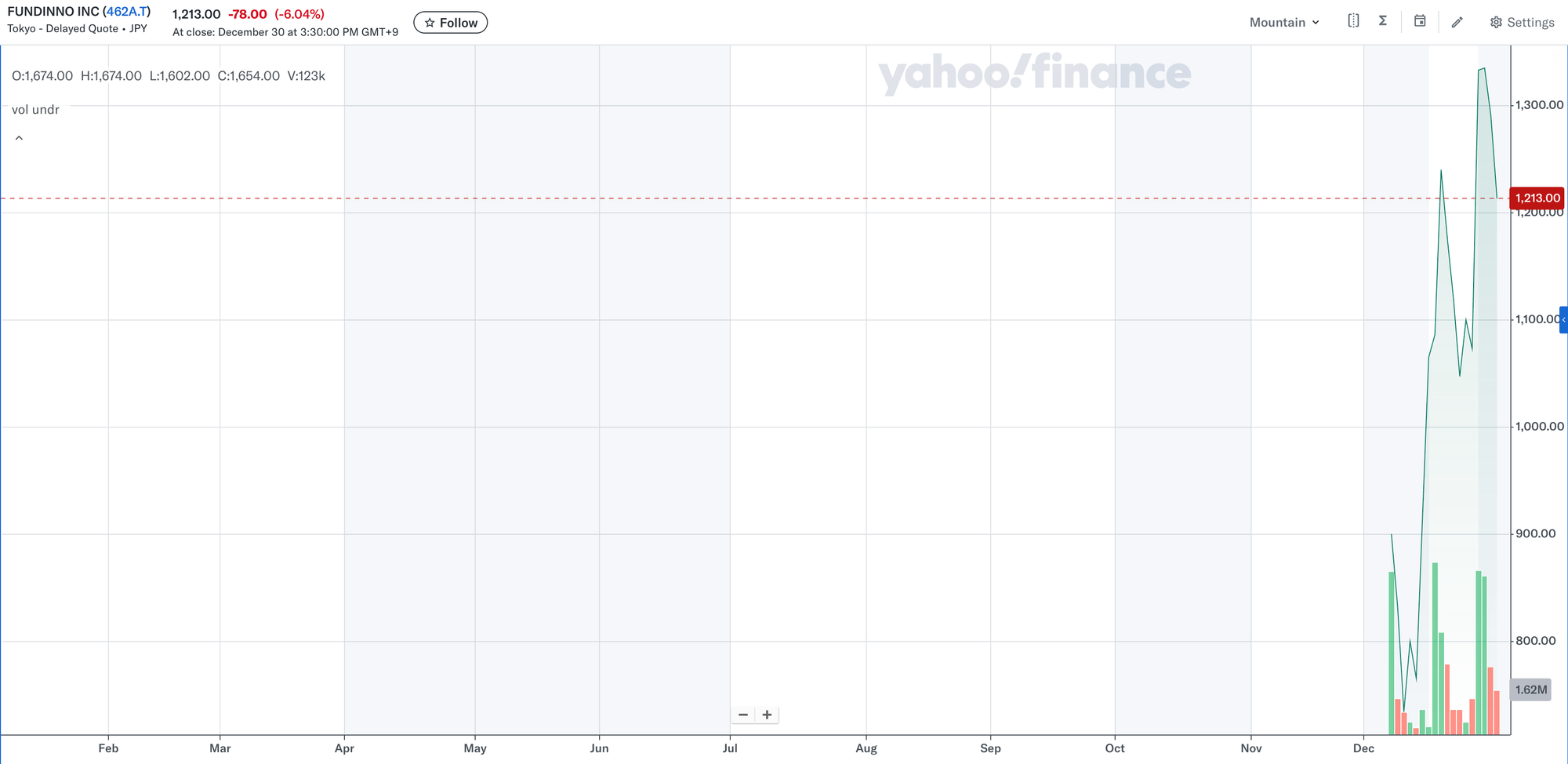This screenshot has height=764, width=1568.
Task: Click the blue side panel arrow handle
Action: tap(1563, 320)
